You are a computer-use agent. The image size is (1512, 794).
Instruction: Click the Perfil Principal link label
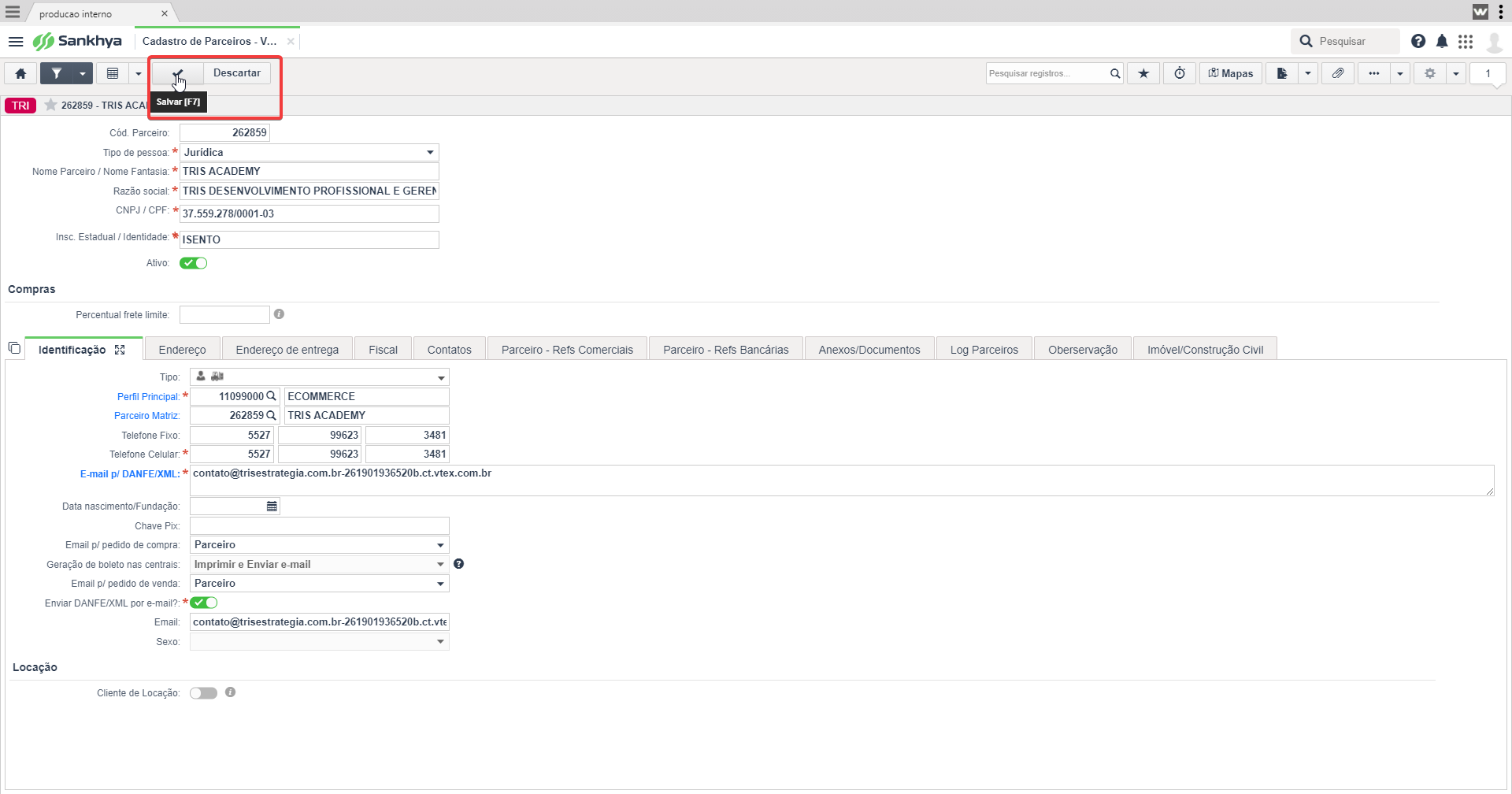pyautogui.click(x=148, y=396)
